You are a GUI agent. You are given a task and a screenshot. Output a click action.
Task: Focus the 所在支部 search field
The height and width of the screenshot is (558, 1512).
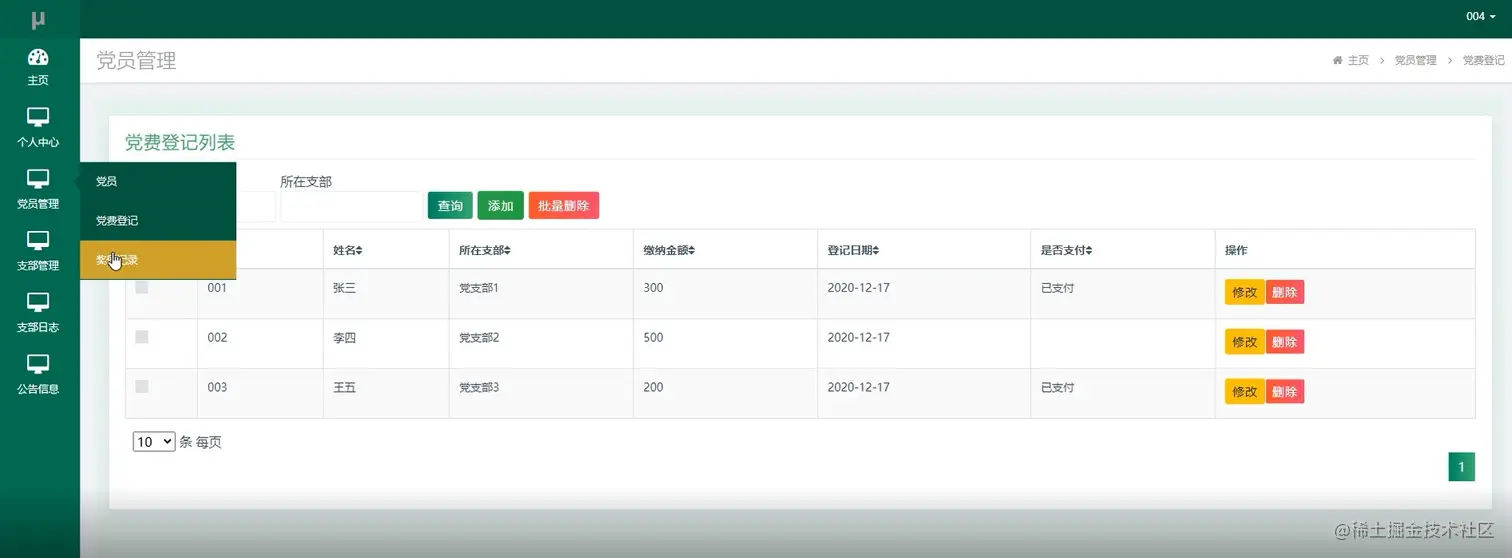[x=351, y=206]
